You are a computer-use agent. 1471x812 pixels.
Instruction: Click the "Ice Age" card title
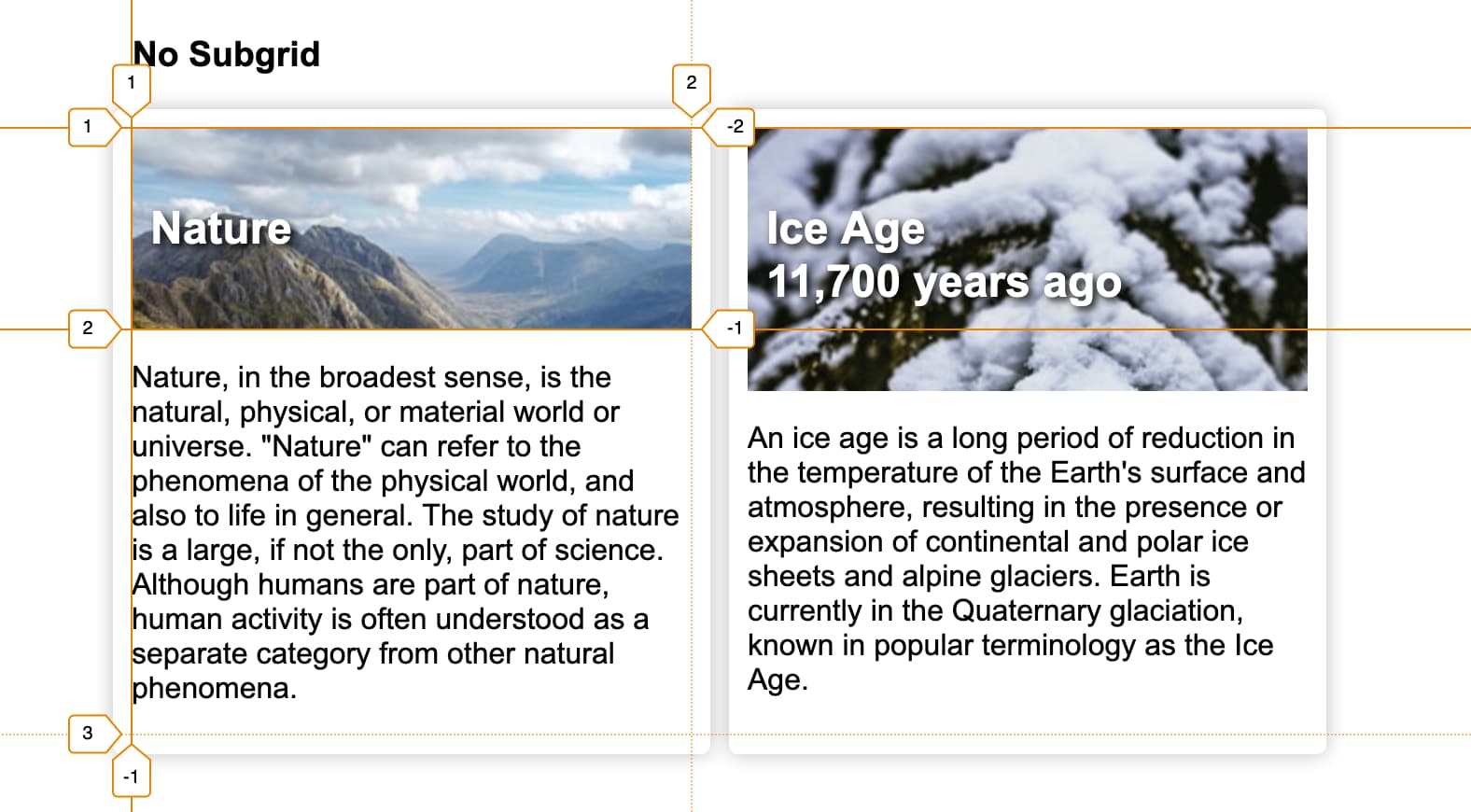pos(846,229)
